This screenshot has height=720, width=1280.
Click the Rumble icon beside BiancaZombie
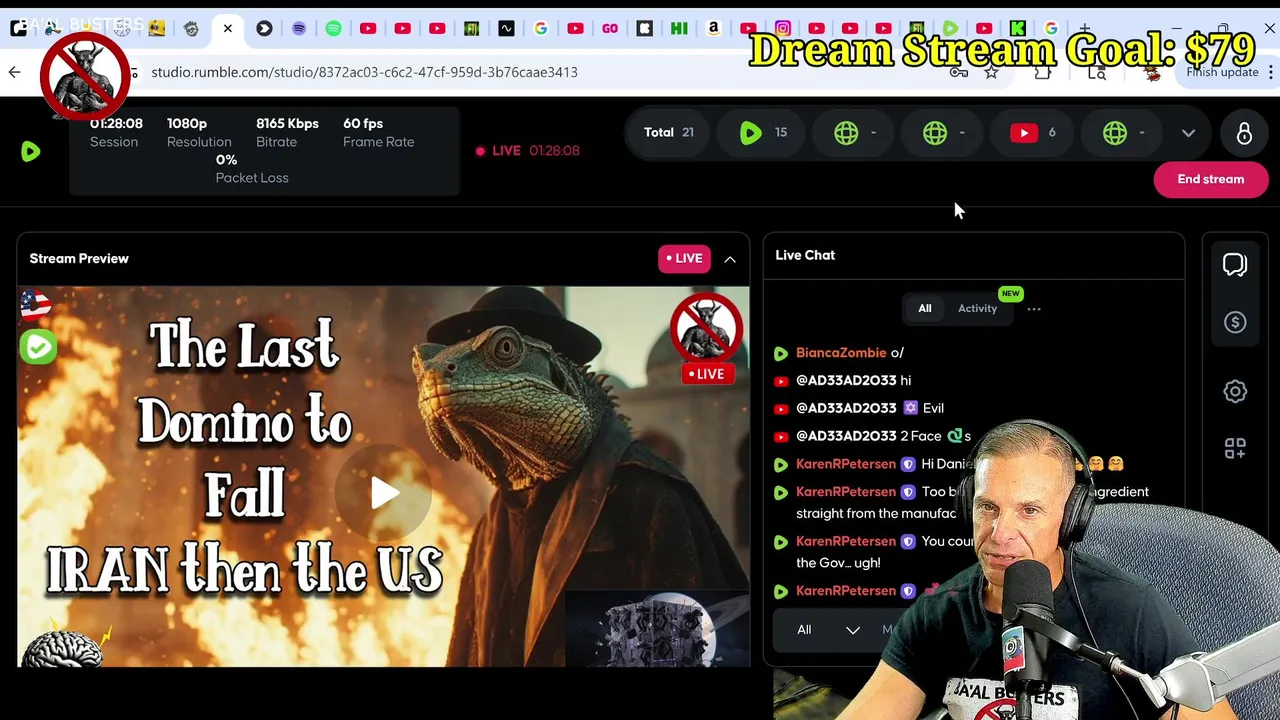[781, 353]
